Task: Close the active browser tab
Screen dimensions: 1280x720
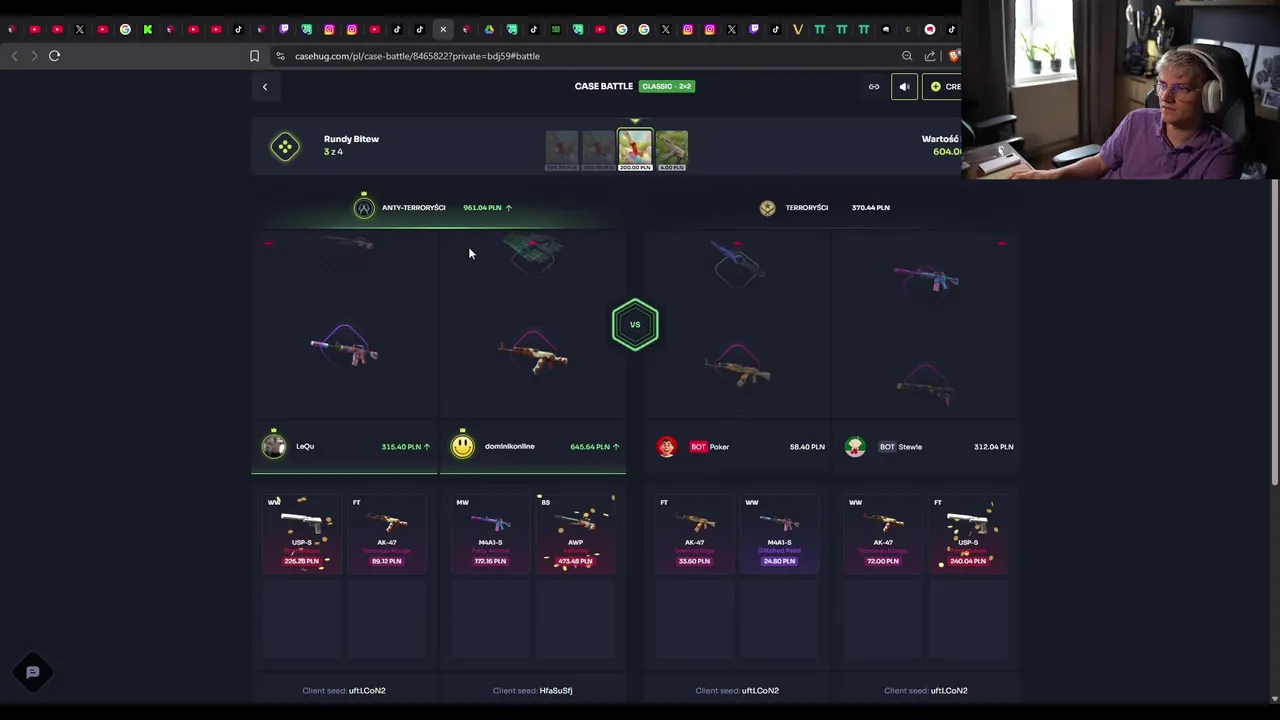Action: point(443,29)
